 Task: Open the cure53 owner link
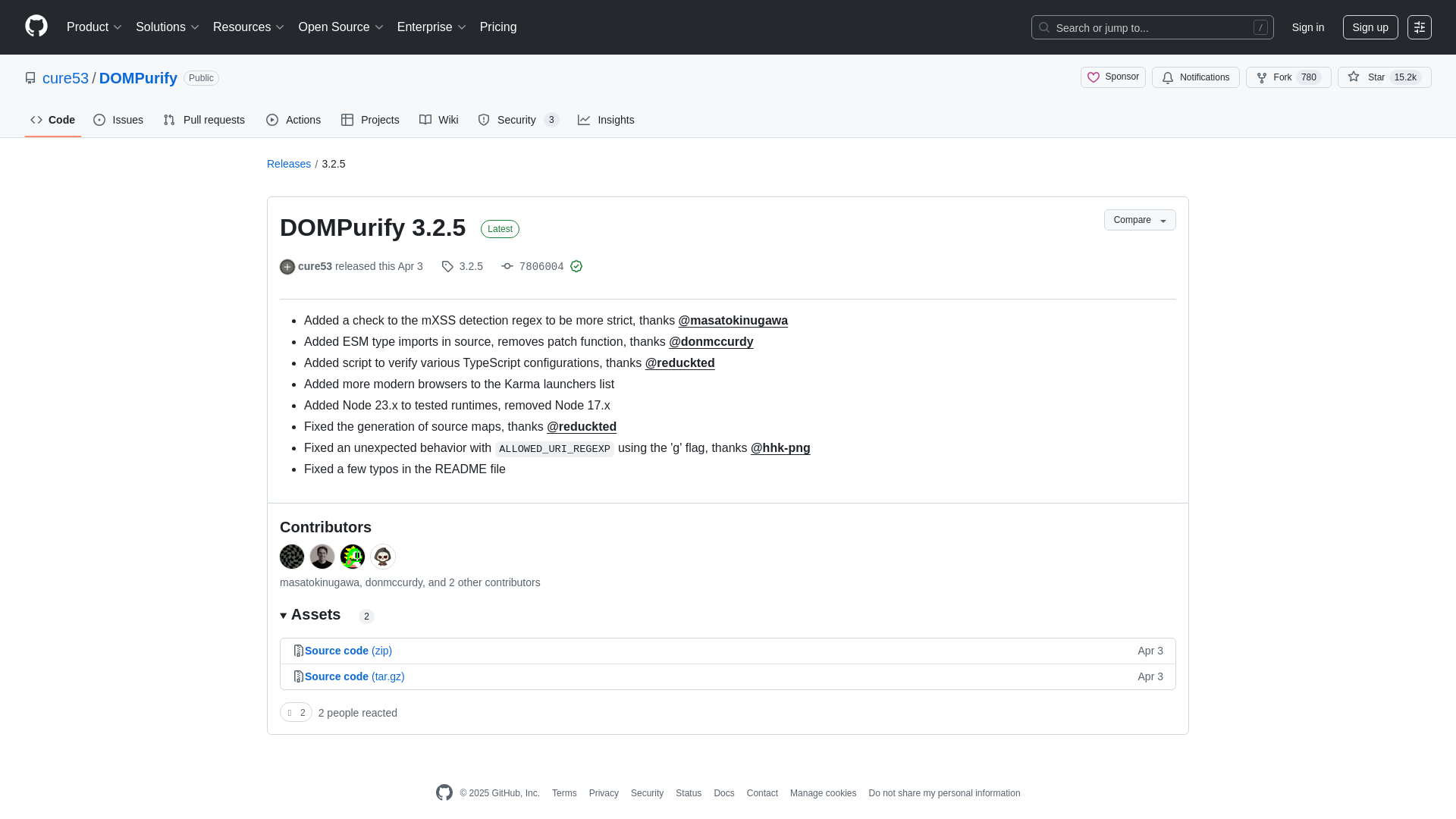(65, 78)
